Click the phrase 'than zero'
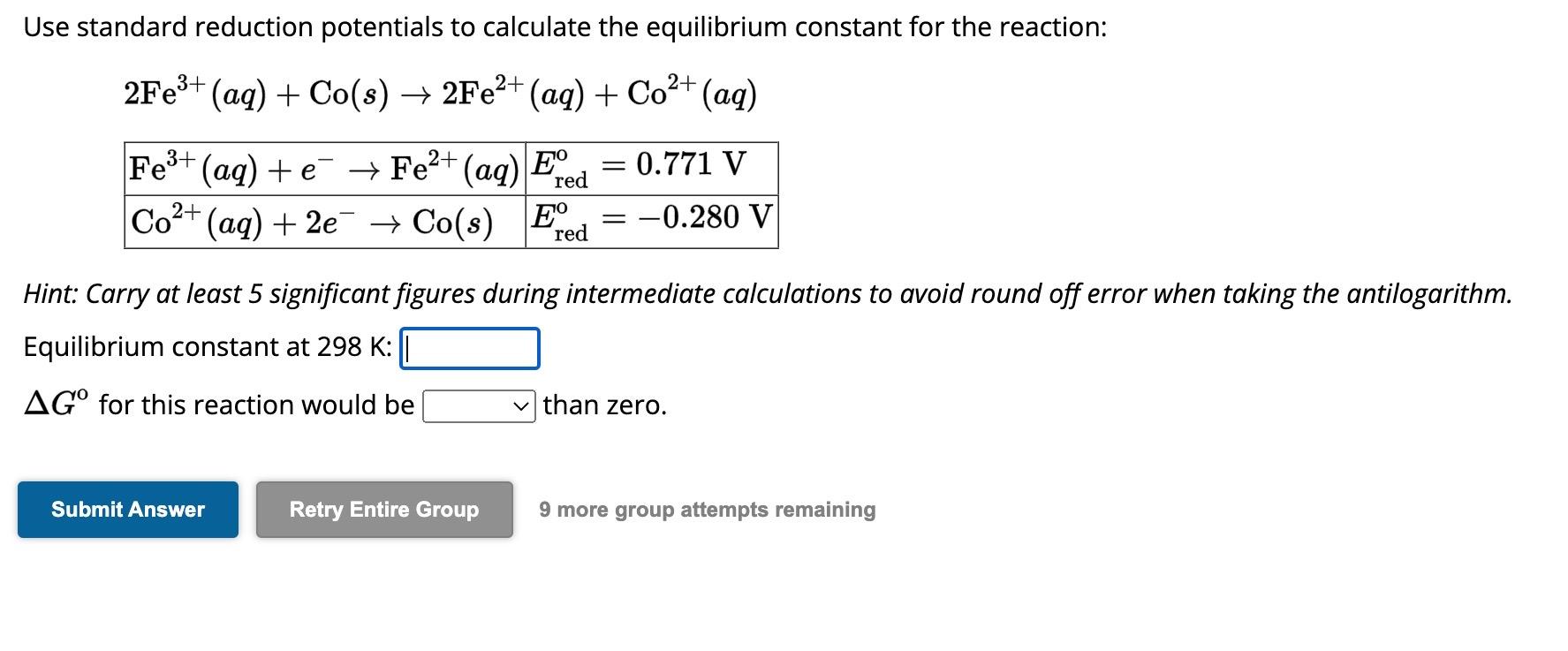 (603, 405)
